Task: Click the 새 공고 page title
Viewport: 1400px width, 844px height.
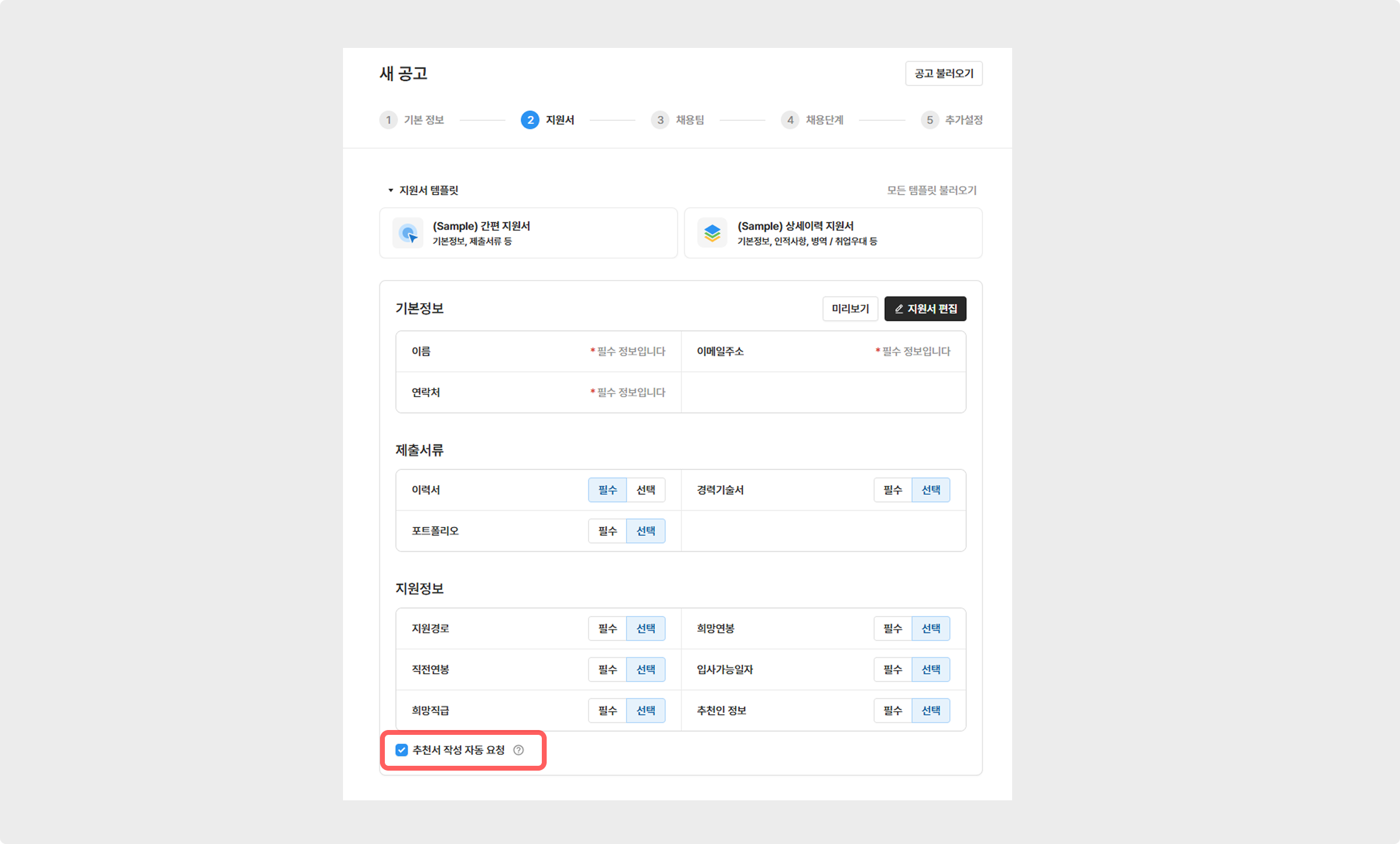Action: [x=404, y=73]
